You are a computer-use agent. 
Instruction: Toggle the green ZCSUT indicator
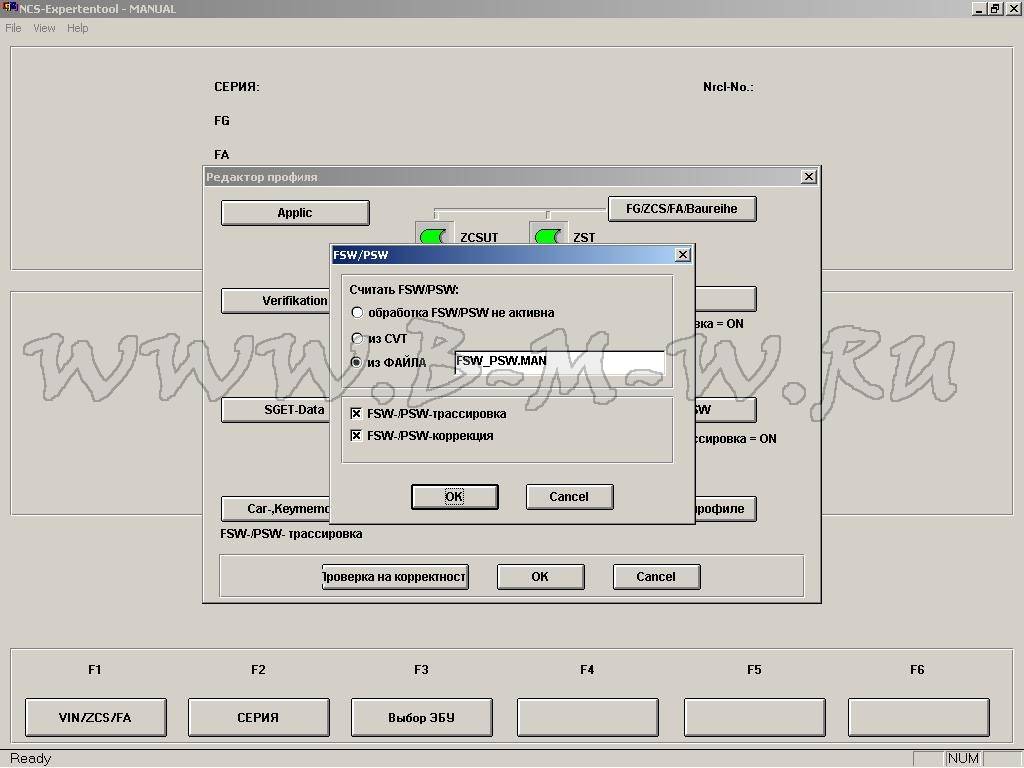[x=433, y=236]
